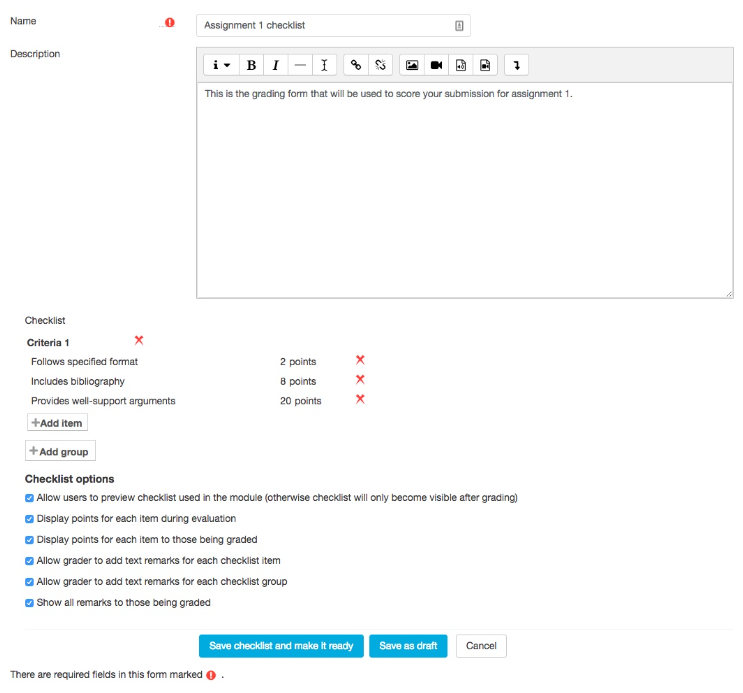Insert an image into the description

pyautogui.click(x=412, y=65)
